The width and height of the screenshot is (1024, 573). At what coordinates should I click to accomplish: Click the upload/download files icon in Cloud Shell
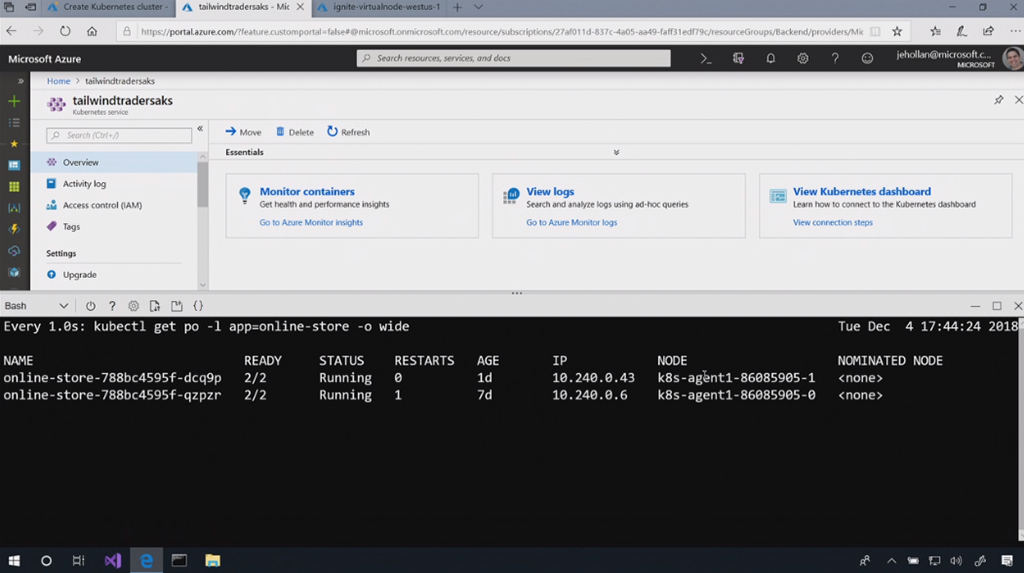[x=155, y=306]
